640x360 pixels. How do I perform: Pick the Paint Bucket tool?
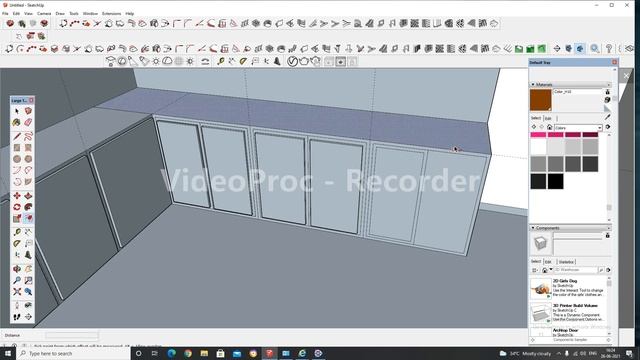(17, 122)
